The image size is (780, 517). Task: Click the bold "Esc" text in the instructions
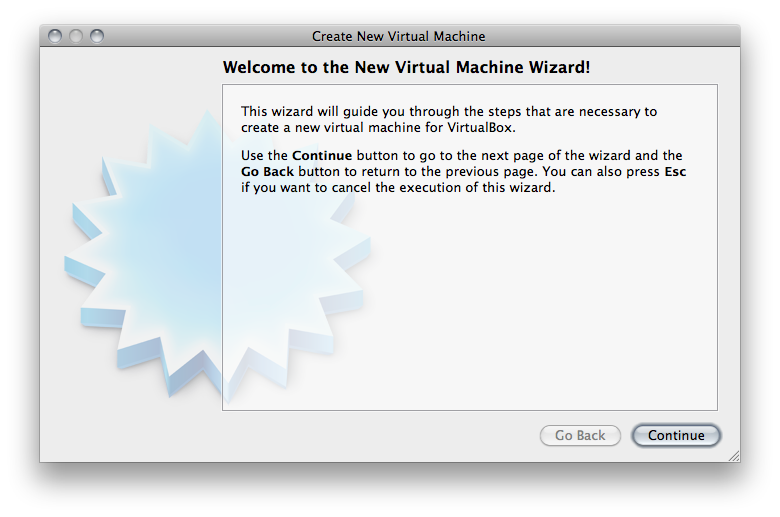click(675, 172)
